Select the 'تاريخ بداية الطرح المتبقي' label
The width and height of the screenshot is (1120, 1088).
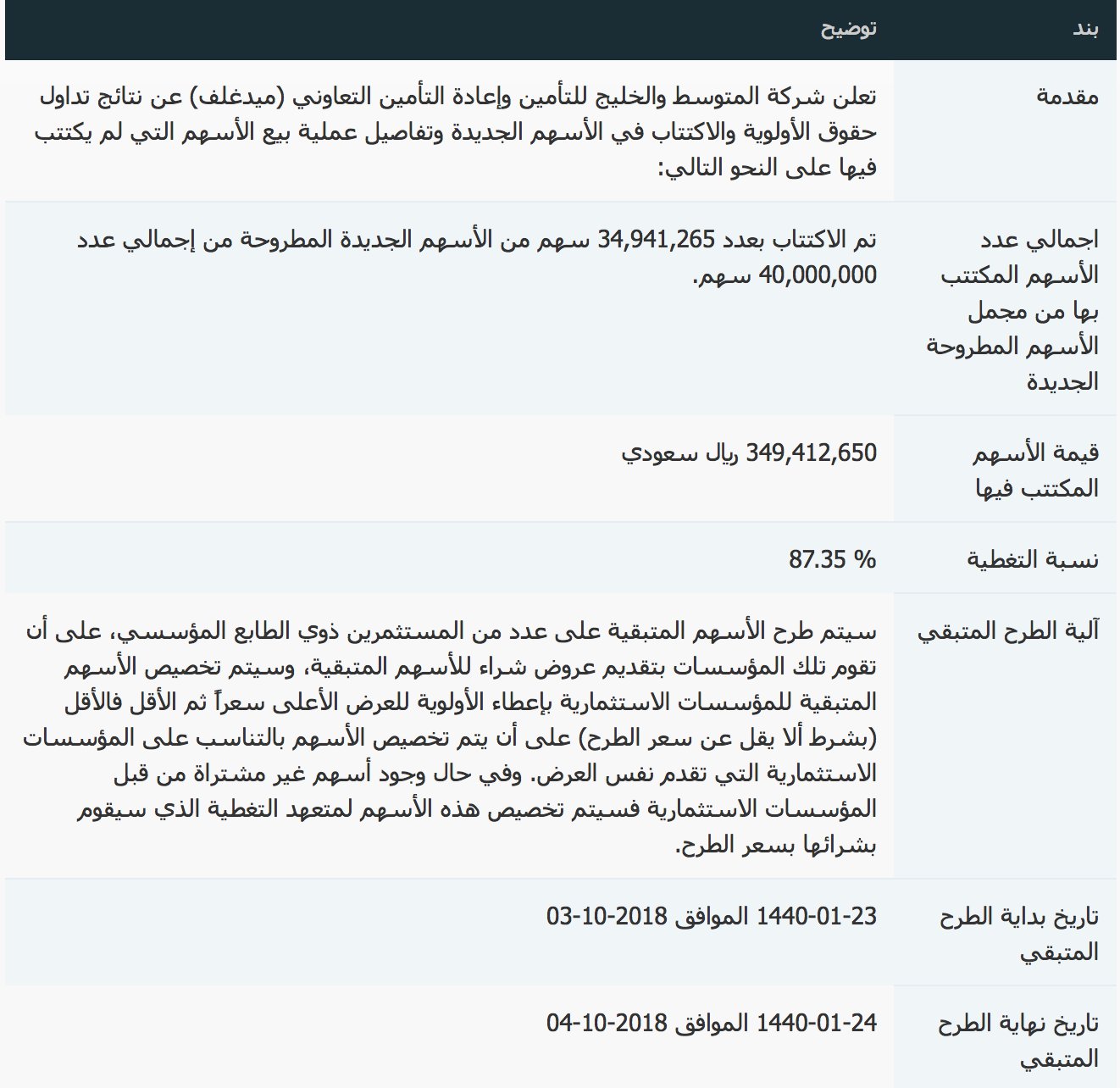coord(1019,934)
